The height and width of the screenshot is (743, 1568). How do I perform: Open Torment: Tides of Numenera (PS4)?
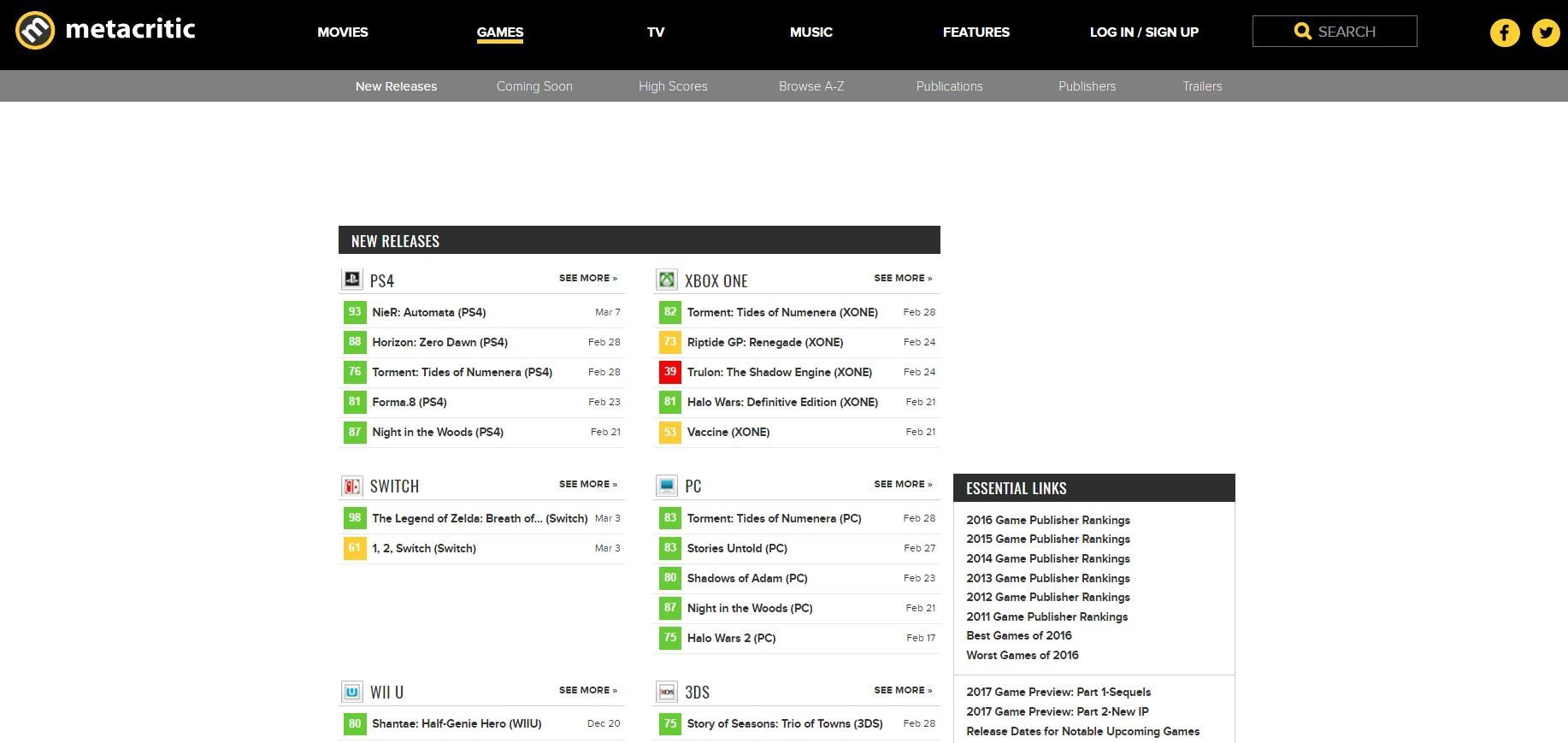tap(463, 372)
